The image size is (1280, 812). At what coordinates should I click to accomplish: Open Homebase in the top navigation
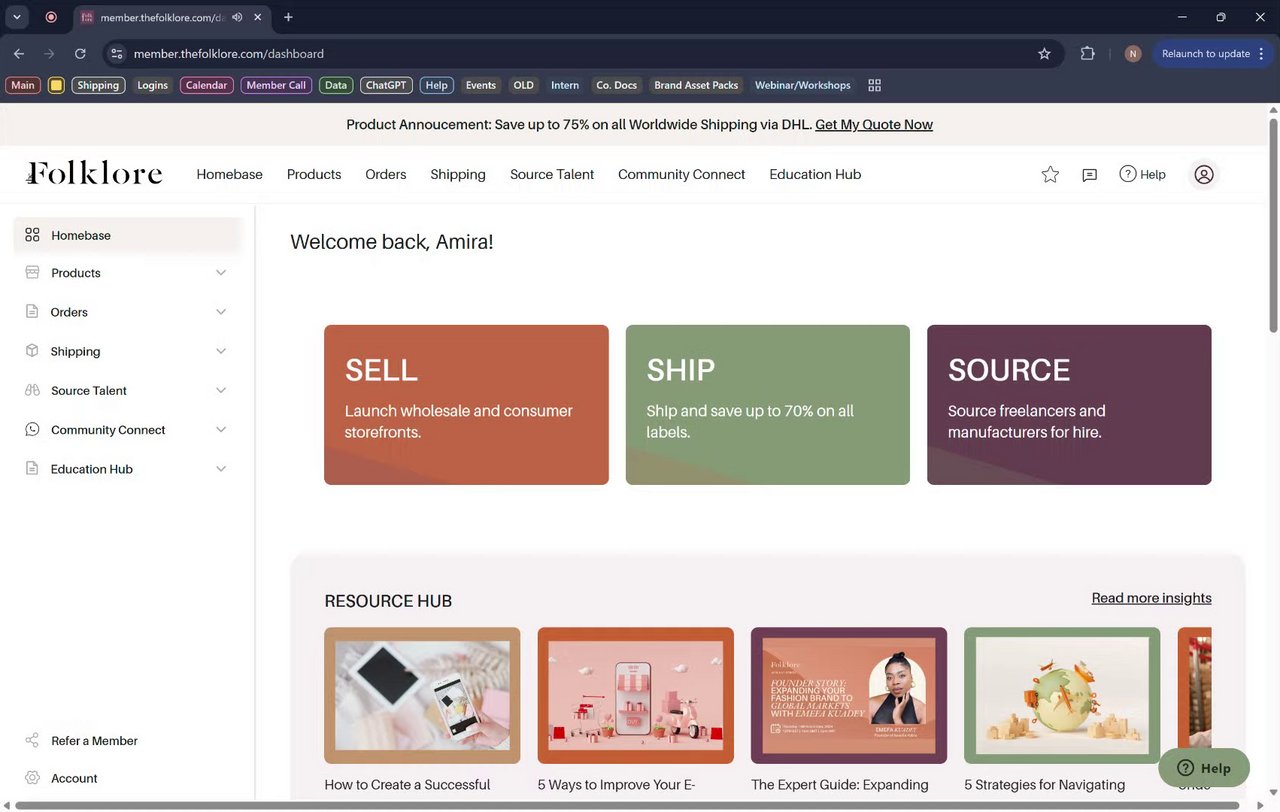tap(229, 174)
